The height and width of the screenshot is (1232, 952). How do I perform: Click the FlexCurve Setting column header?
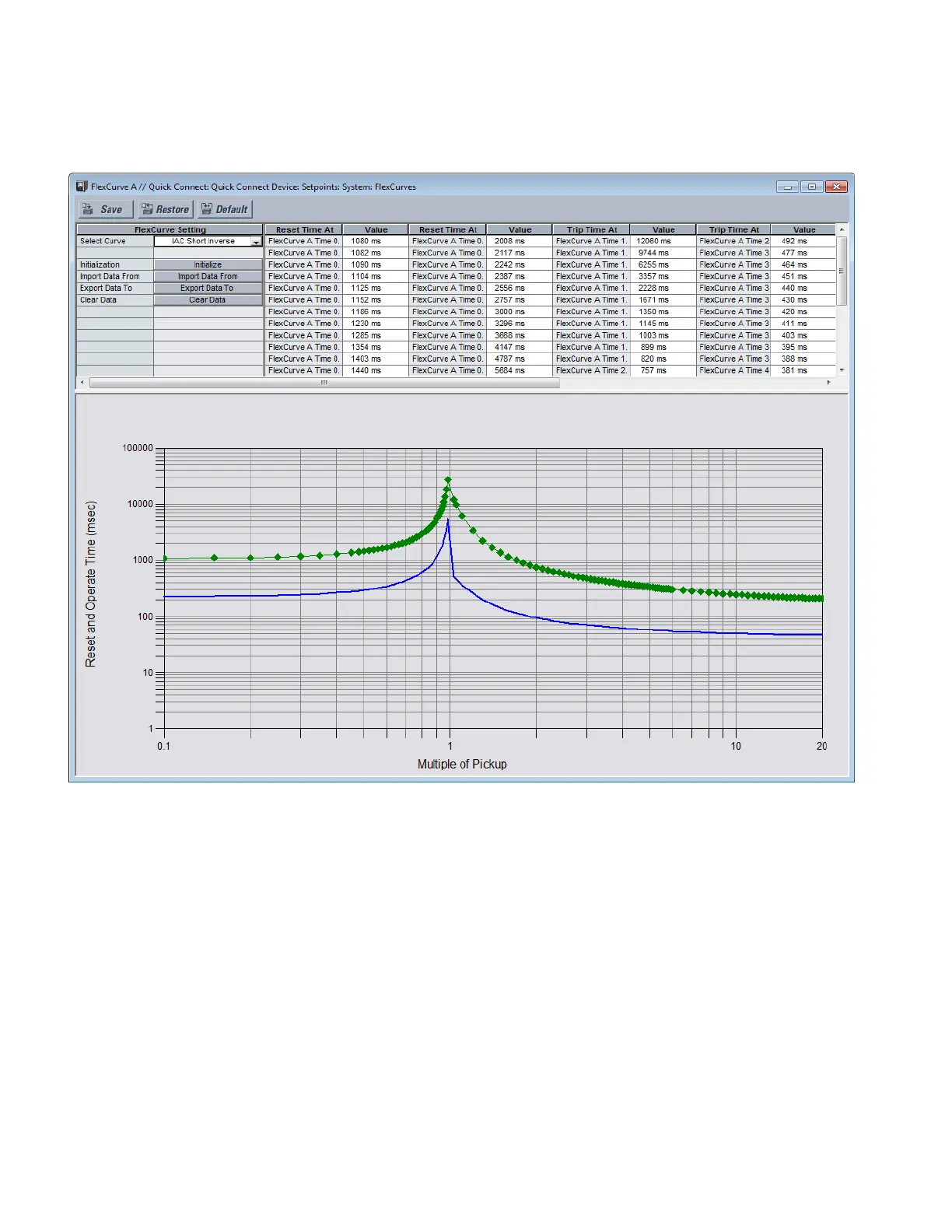tap(170, 229)
